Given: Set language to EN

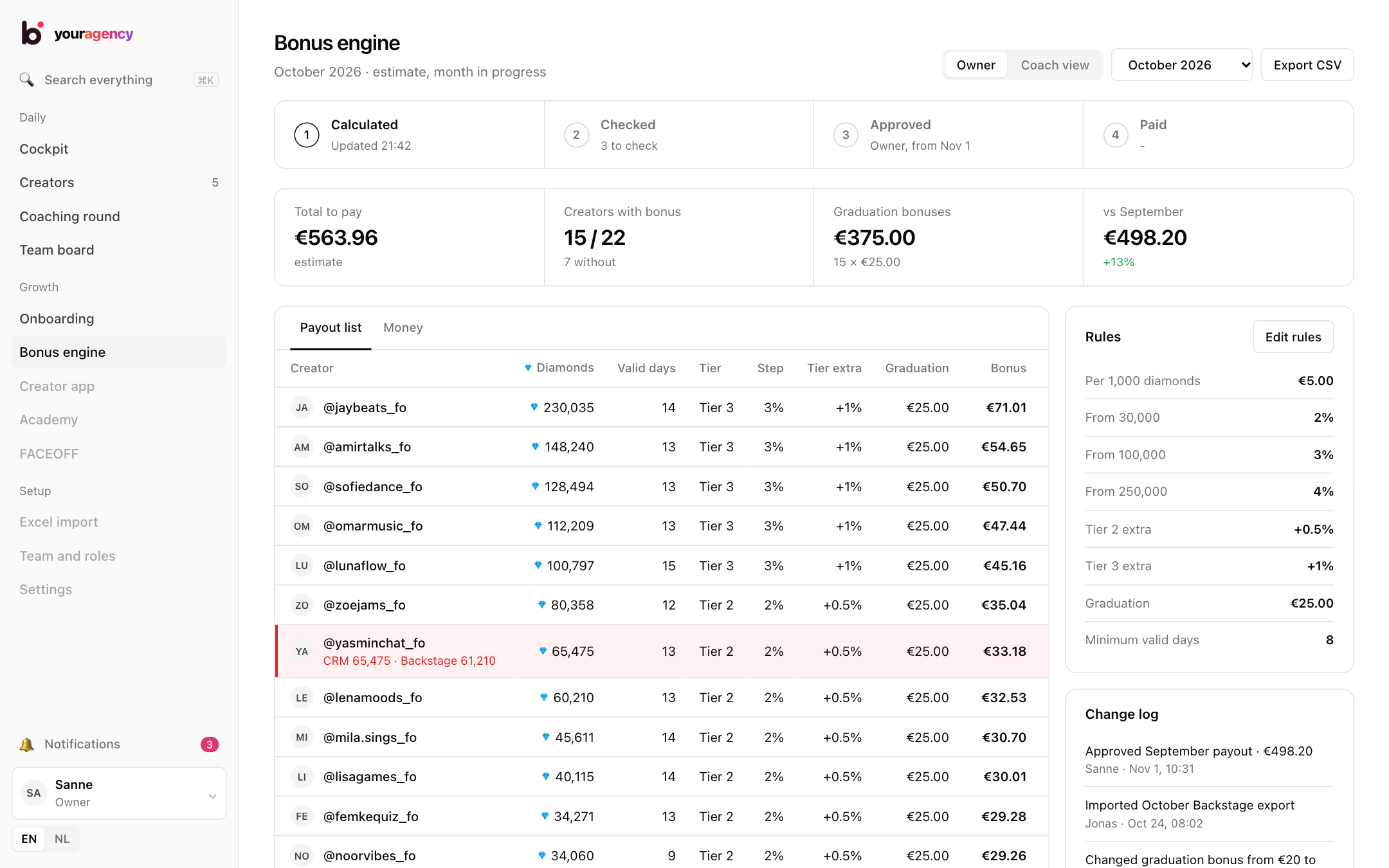Looking at the screenshot, I should pos(29,839).
